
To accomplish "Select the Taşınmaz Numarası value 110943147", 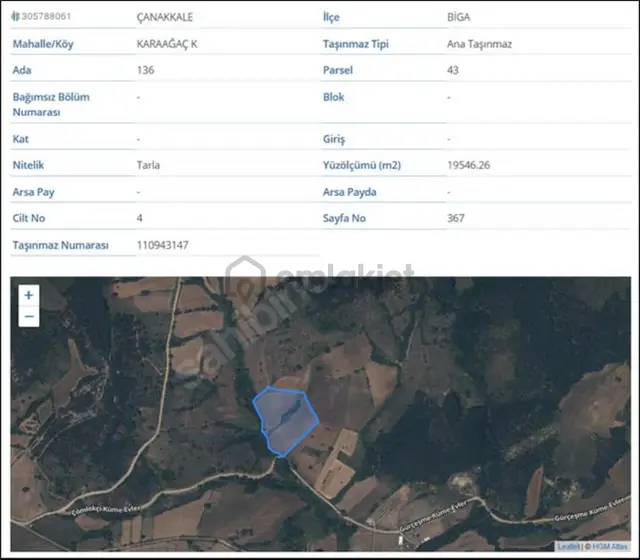I will (162, 245).
